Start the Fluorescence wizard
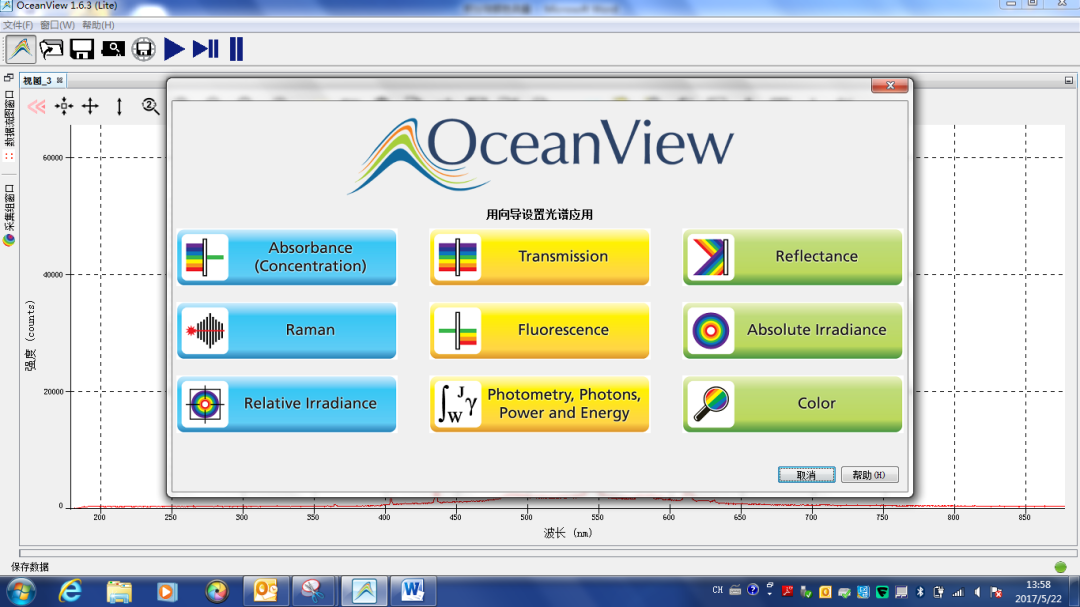The height and width of the screenshot is (607, 1080). (x=540, y=330)
